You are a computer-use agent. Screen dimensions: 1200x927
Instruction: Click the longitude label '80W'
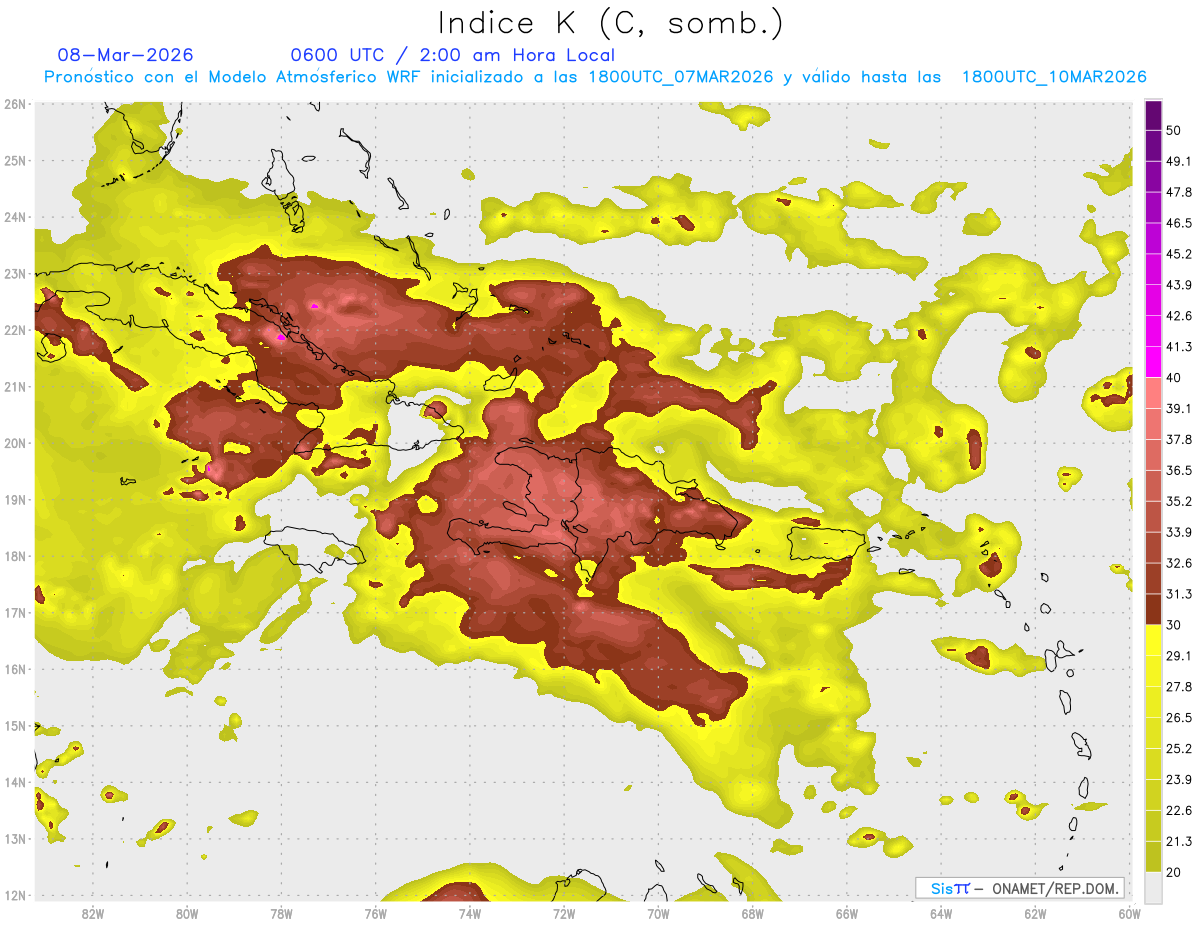point(186,913)
